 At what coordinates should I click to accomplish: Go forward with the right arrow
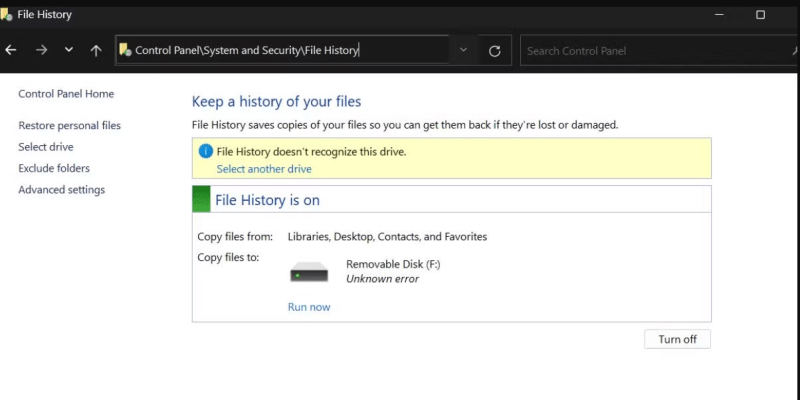click(x=41, y=50)
